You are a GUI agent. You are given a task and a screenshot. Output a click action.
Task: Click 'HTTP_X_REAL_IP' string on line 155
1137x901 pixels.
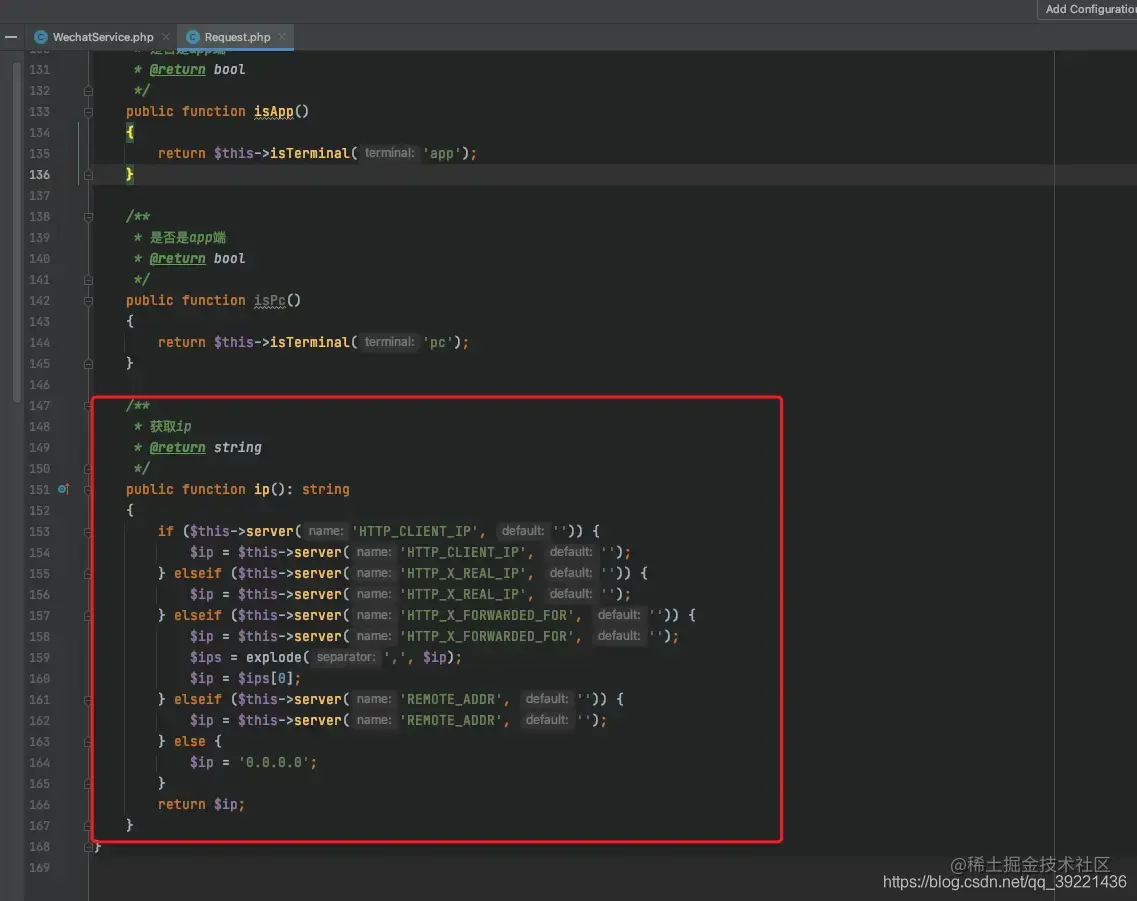(x=463, y=573)
